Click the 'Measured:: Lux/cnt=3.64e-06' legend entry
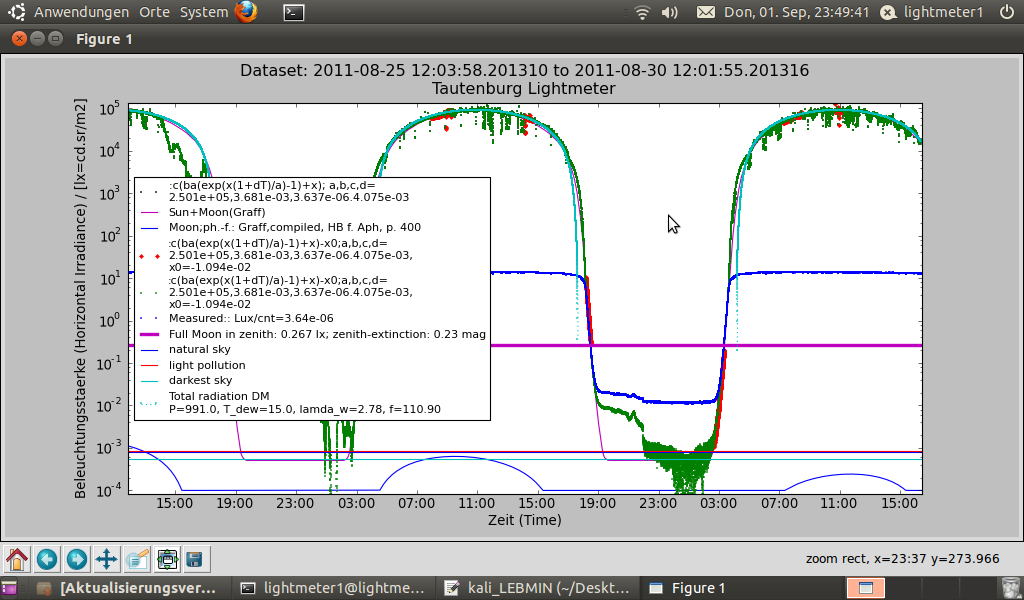 [x=251, y=319]
